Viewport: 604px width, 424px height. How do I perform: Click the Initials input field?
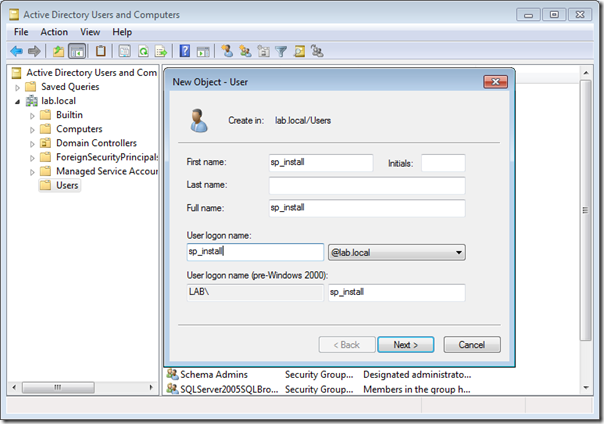443,163
